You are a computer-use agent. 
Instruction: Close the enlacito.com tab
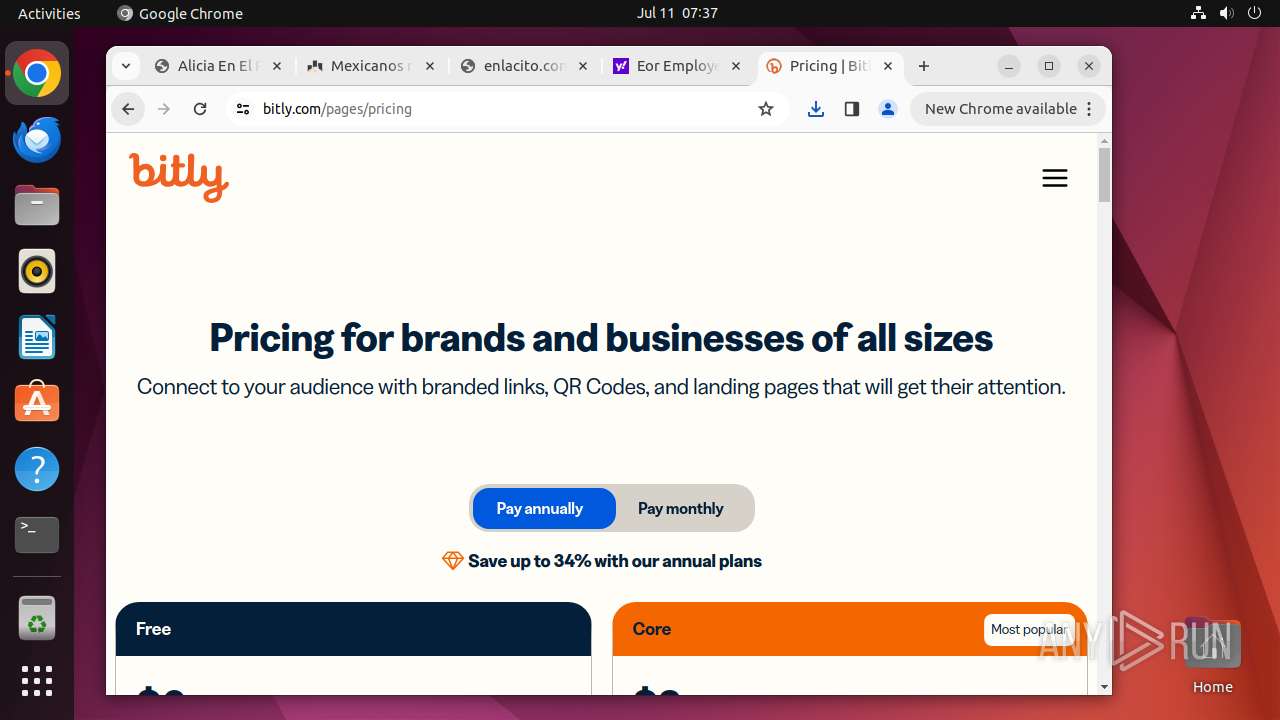click(583, 66)
